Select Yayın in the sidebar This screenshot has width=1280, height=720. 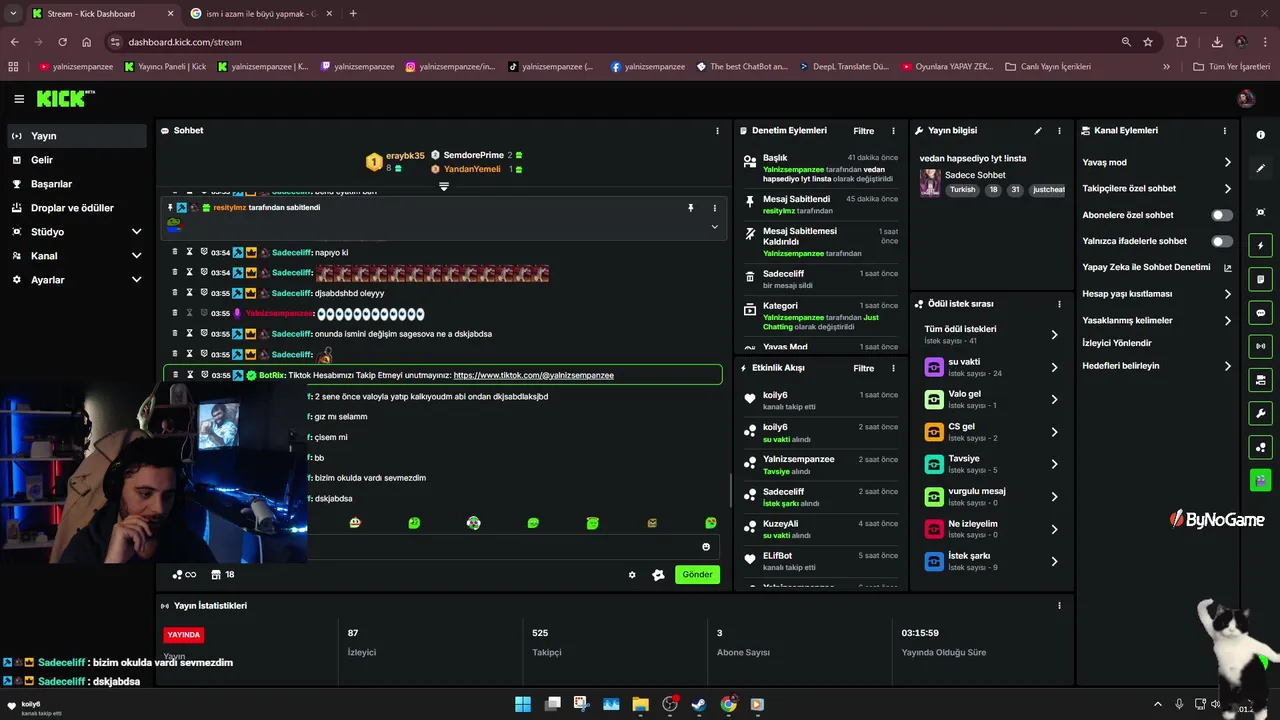click(x=76, y=136)
